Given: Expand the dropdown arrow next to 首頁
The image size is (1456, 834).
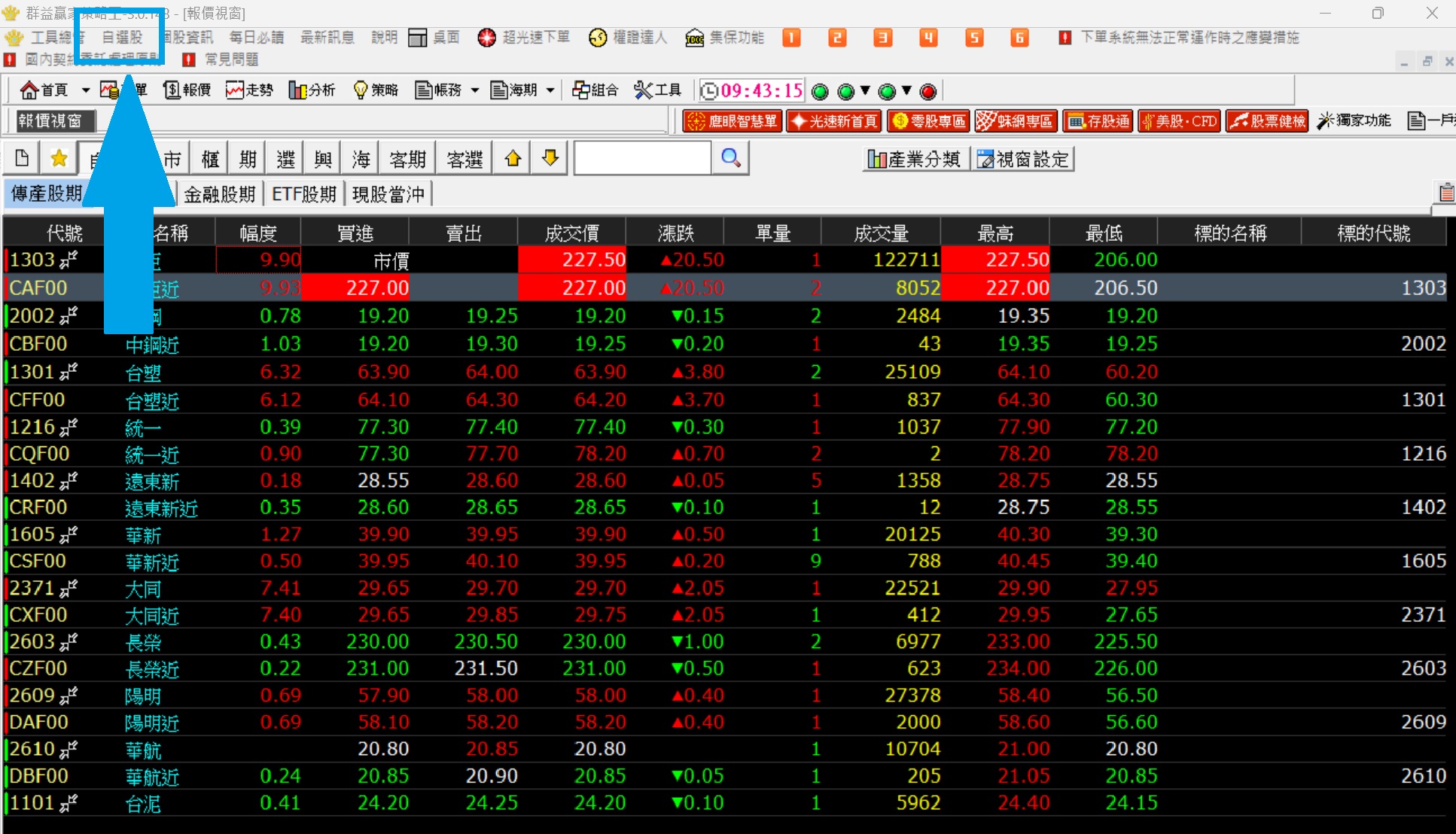Looking at the screenshot, I should 86,90.
